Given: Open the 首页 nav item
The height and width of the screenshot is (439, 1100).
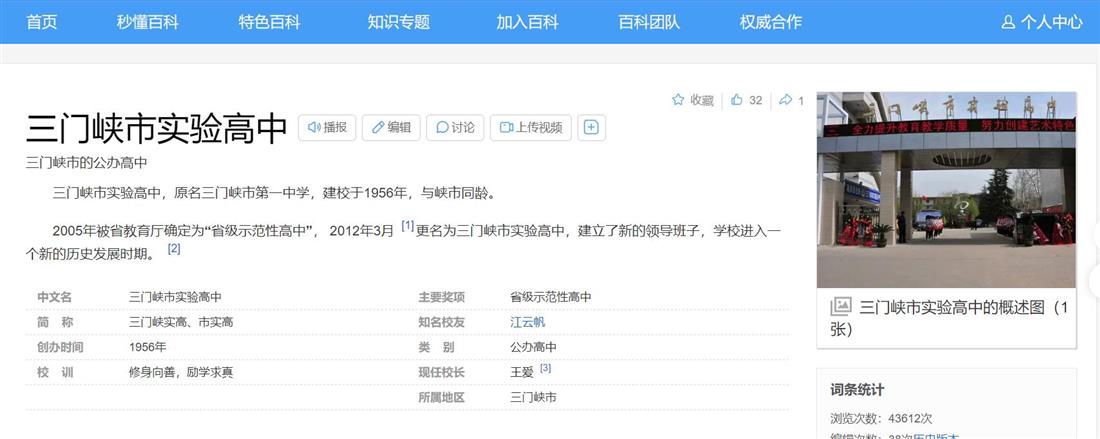Looking at the screenshot, I should coord(41,22).
